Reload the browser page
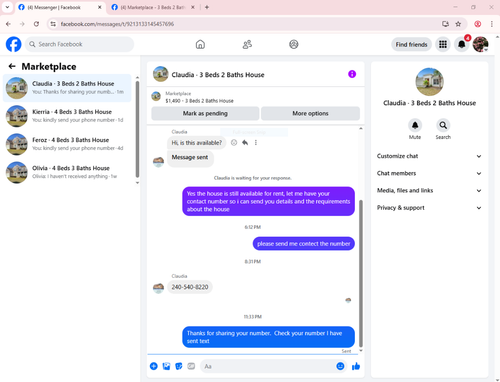Image resolution: width=500 pixels, height=382 pixels. tap(36, 24)
